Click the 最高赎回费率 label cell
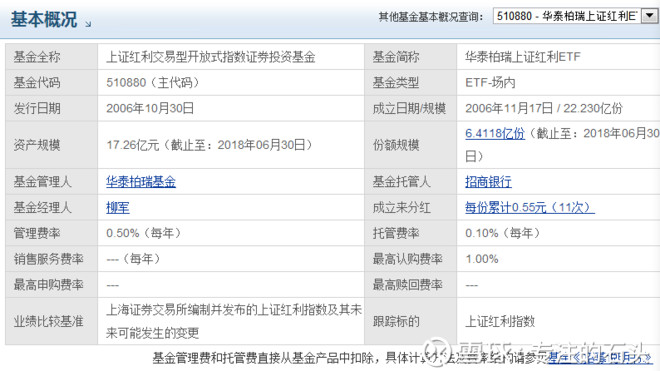The width and height of the screenshot is (660, 371). click(410, 285)
